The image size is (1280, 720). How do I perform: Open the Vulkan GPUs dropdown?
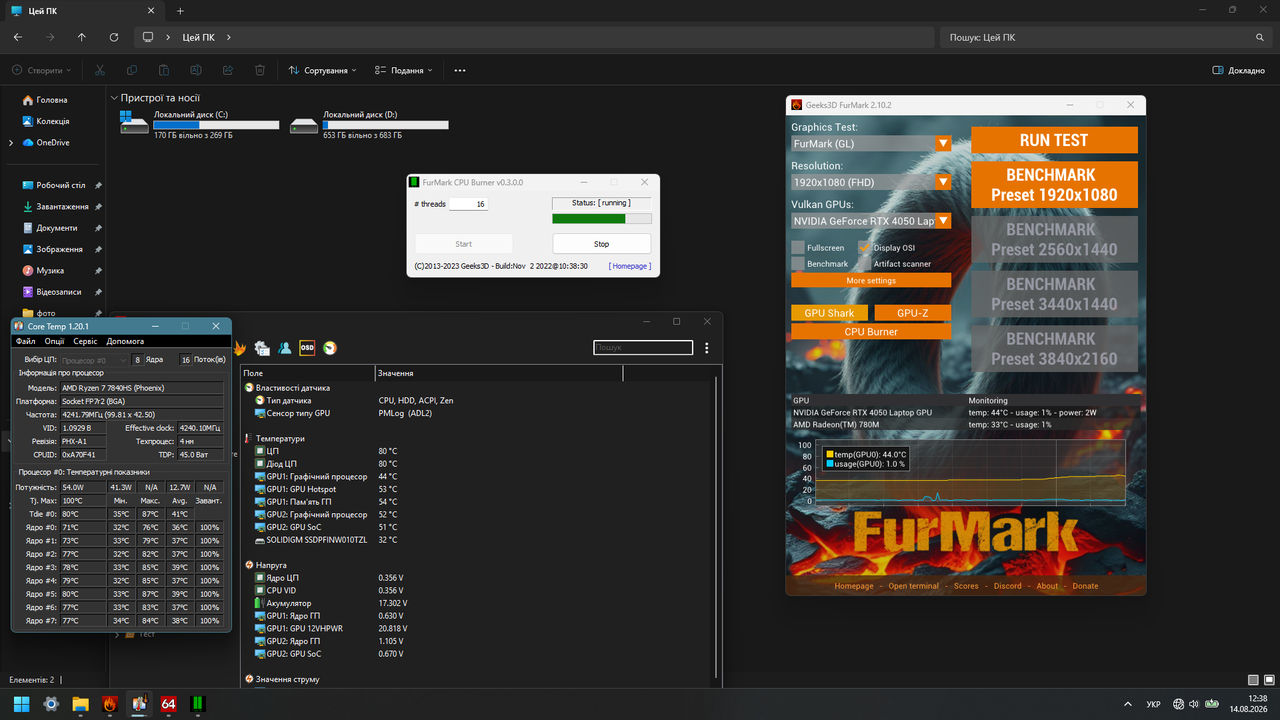(x=871, y=221)
